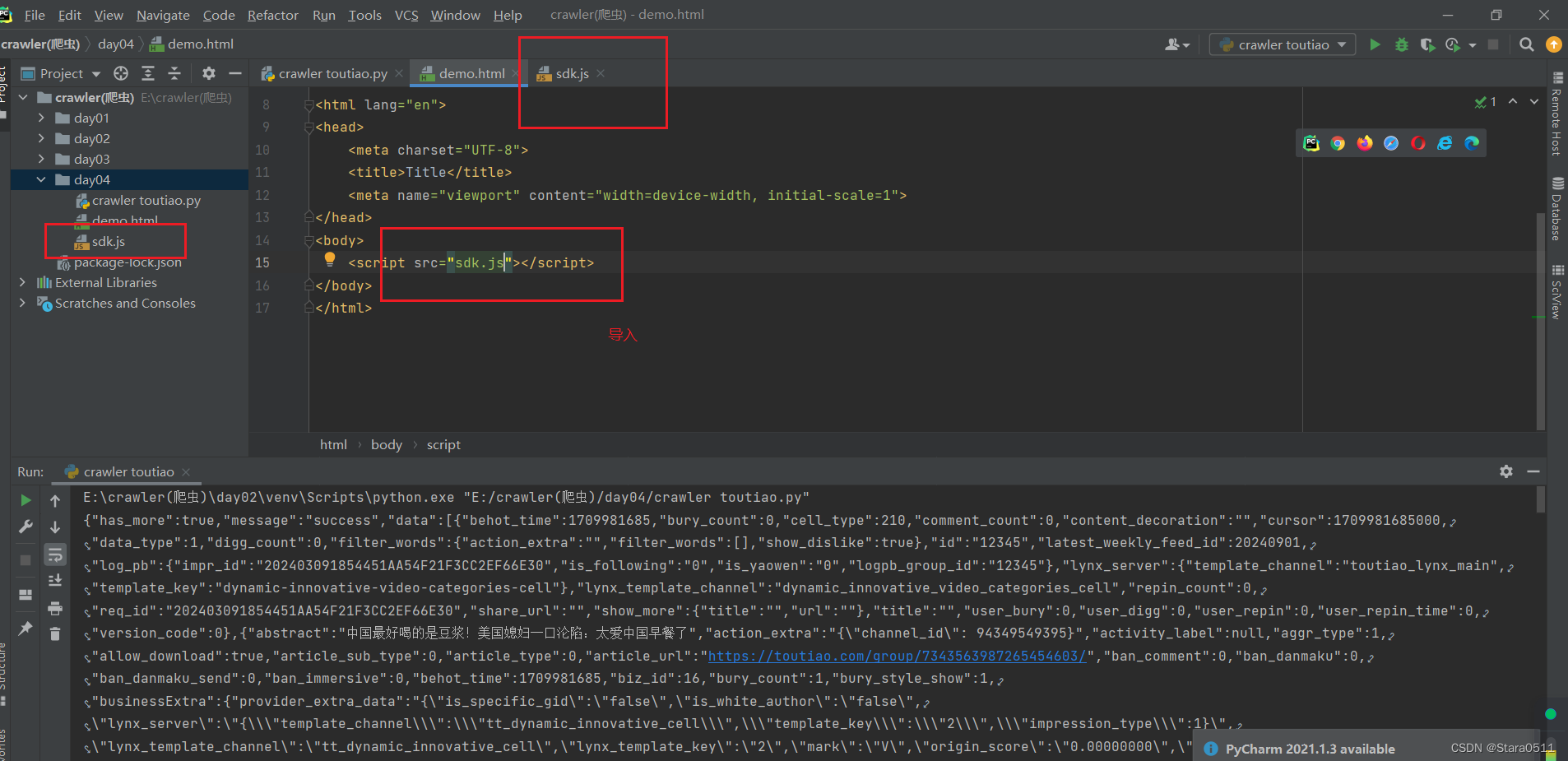Screen dimensions: 1568x761
Task: Open Run panel settings gear
Action: pos(1506,471)
